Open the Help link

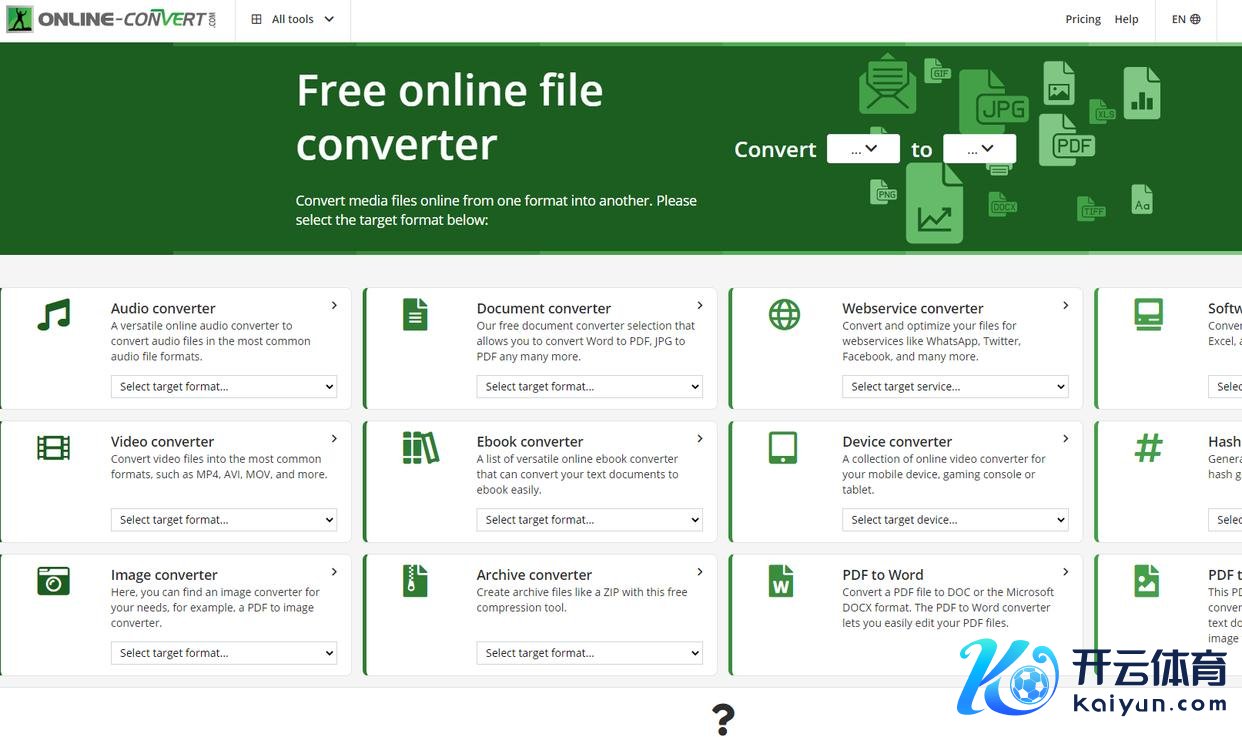tap(1126, 19)
